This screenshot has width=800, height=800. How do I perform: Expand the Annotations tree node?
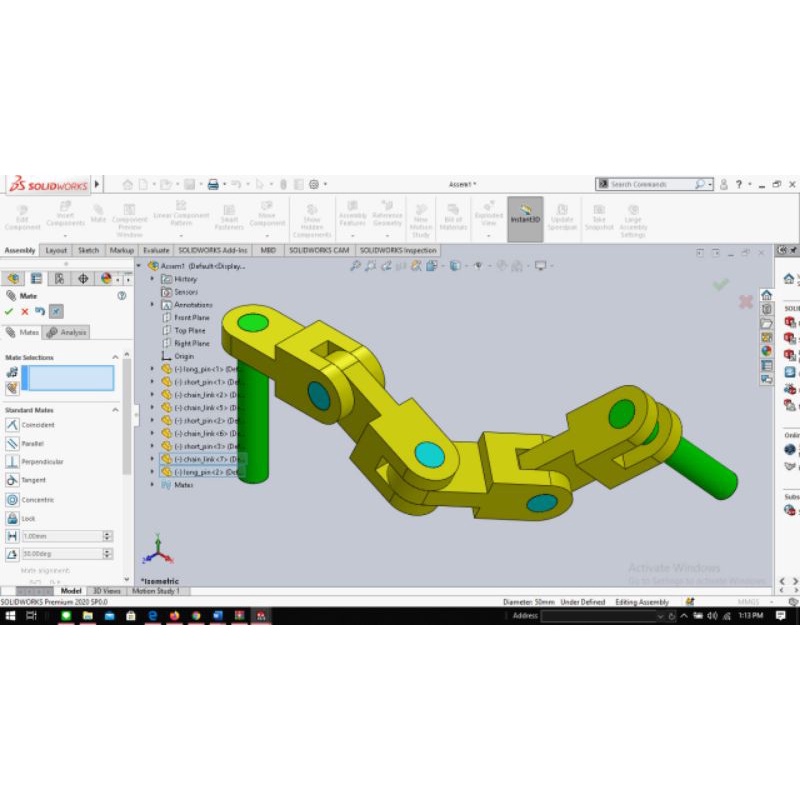click(x=152, y=304)
